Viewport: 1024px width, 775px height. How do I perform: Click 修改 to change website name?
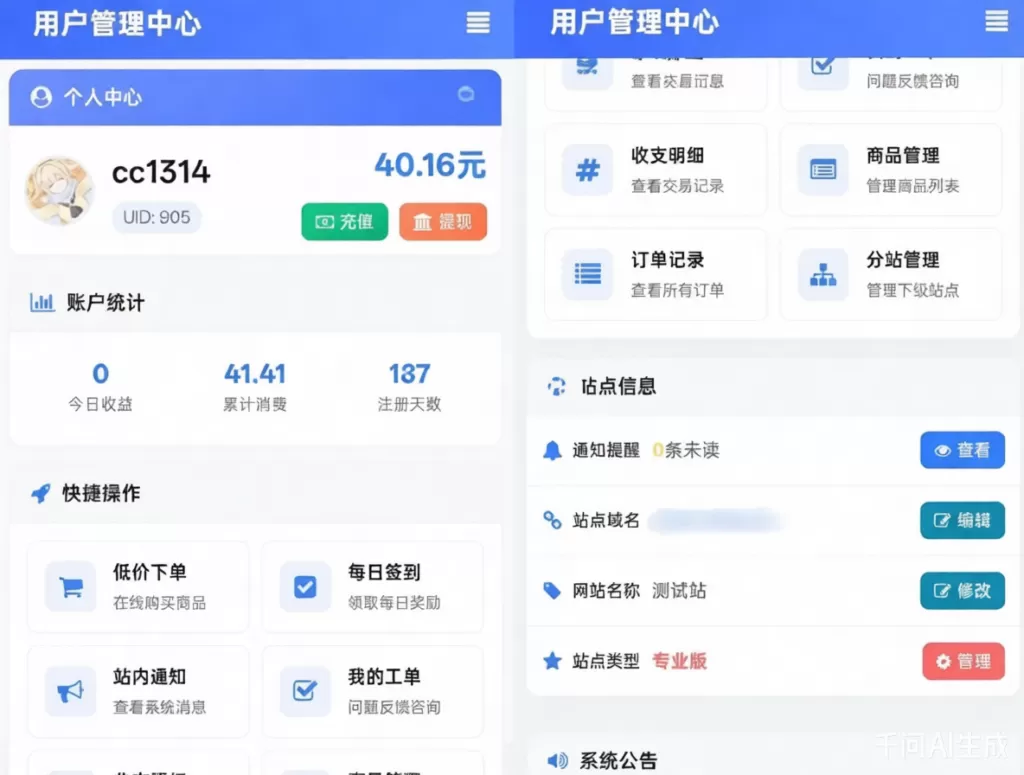point(962,591)
